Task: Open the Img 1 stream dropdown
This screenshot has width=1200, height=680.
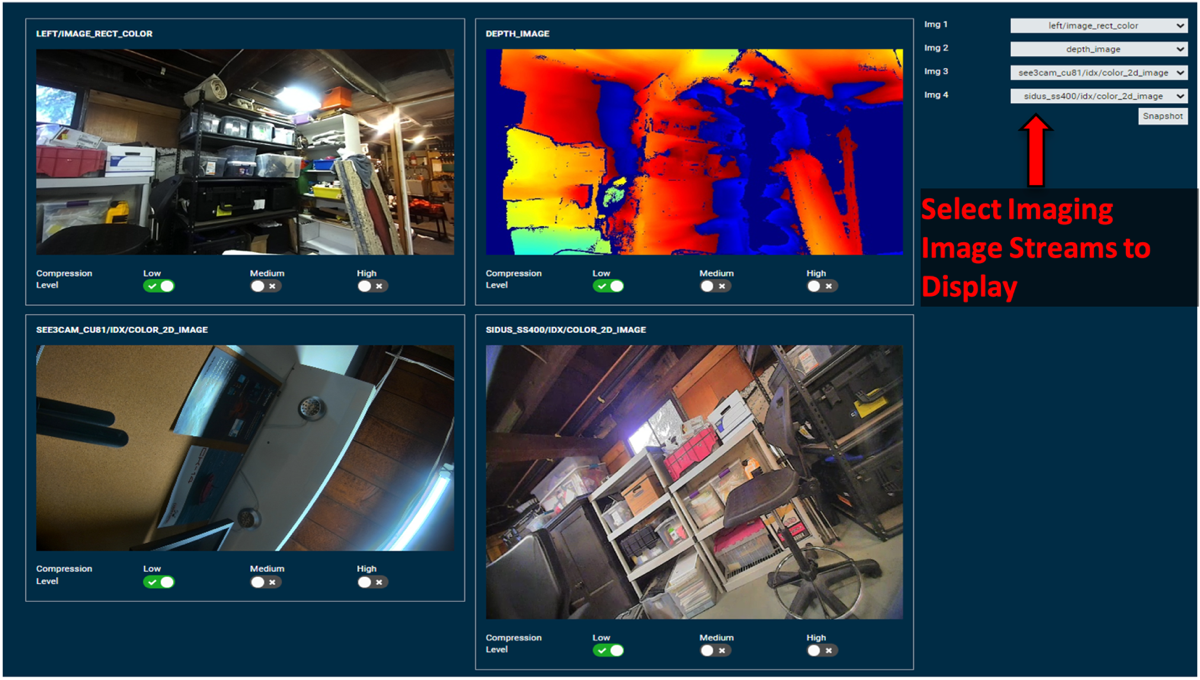Action: coord(1098,26)
